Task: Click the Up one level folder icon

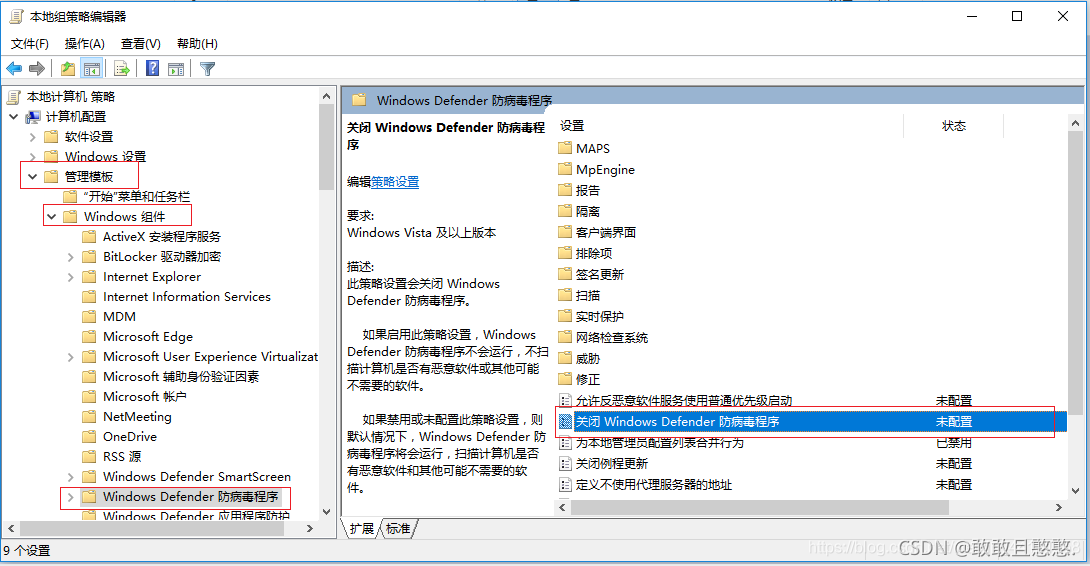Action: (x=67, y=68)
